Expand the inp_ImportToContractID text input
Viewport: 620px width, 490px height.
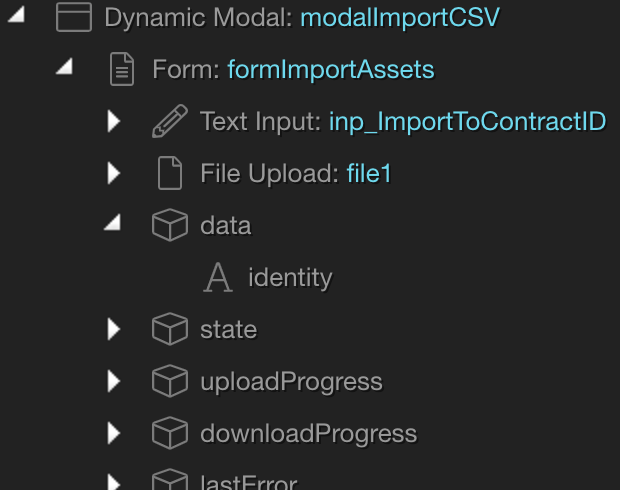pyautogui.click(x=114, y=122)
